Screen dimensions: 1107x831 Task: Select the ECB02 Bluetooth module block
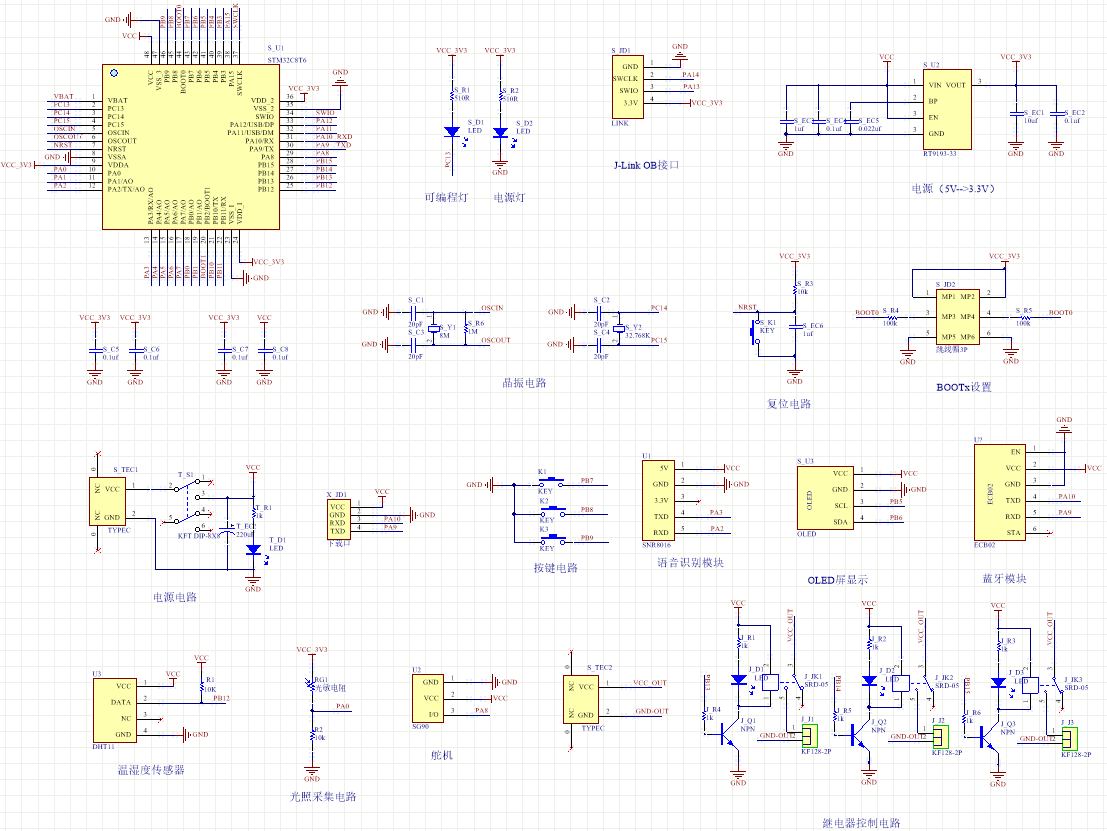[998, 491]
